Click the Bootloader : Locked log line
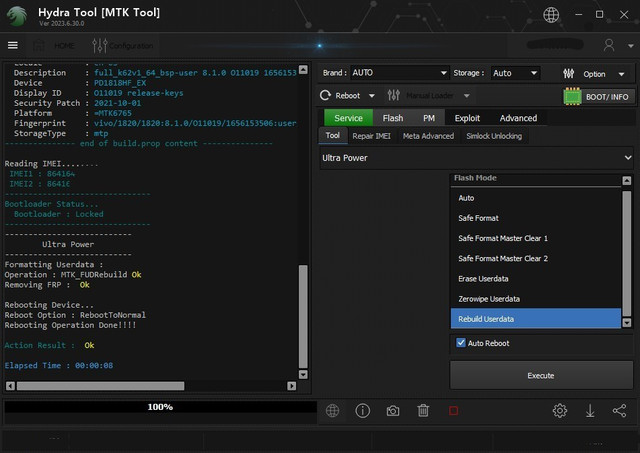The image size is (640, 453). (x=58, y=214)
